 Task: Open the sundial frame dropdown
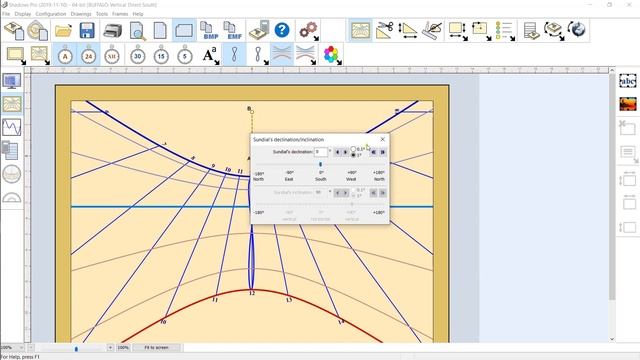click(16, 55)
